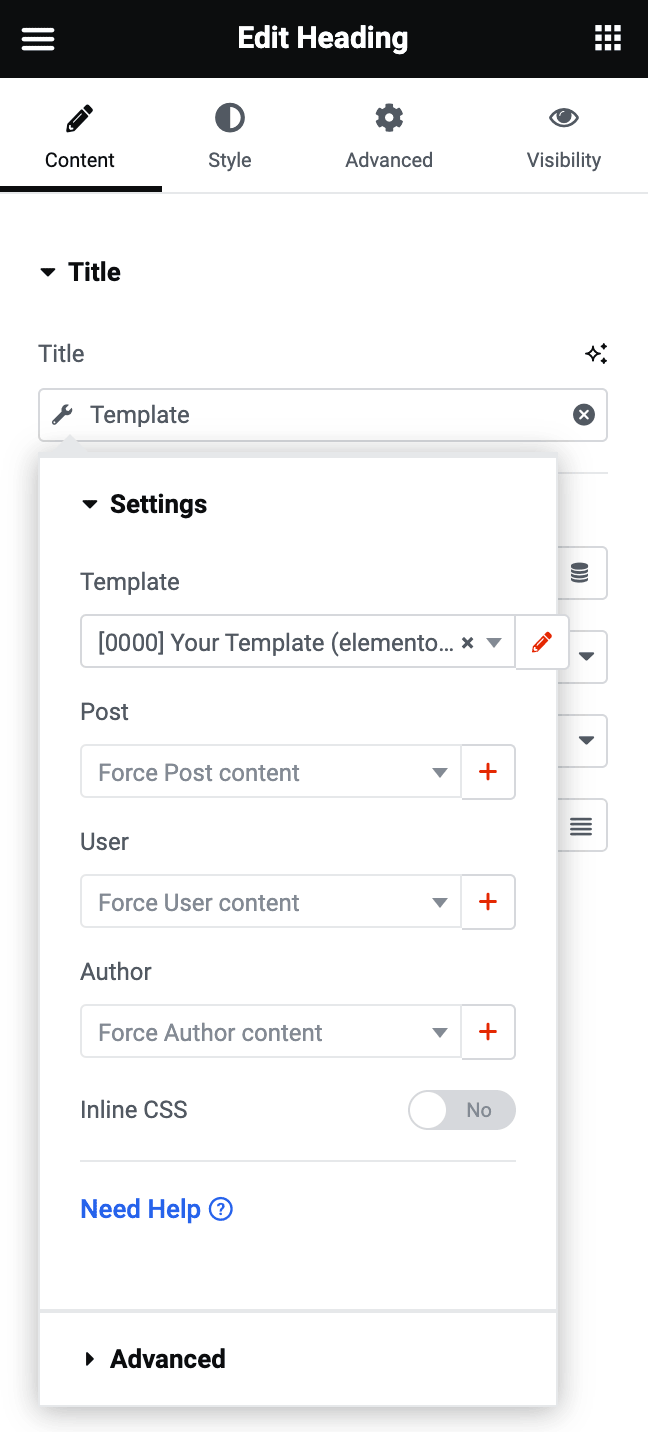
Task: Click the wrench icon in the dynamic Title field
Action: click(x=62, y=415)
